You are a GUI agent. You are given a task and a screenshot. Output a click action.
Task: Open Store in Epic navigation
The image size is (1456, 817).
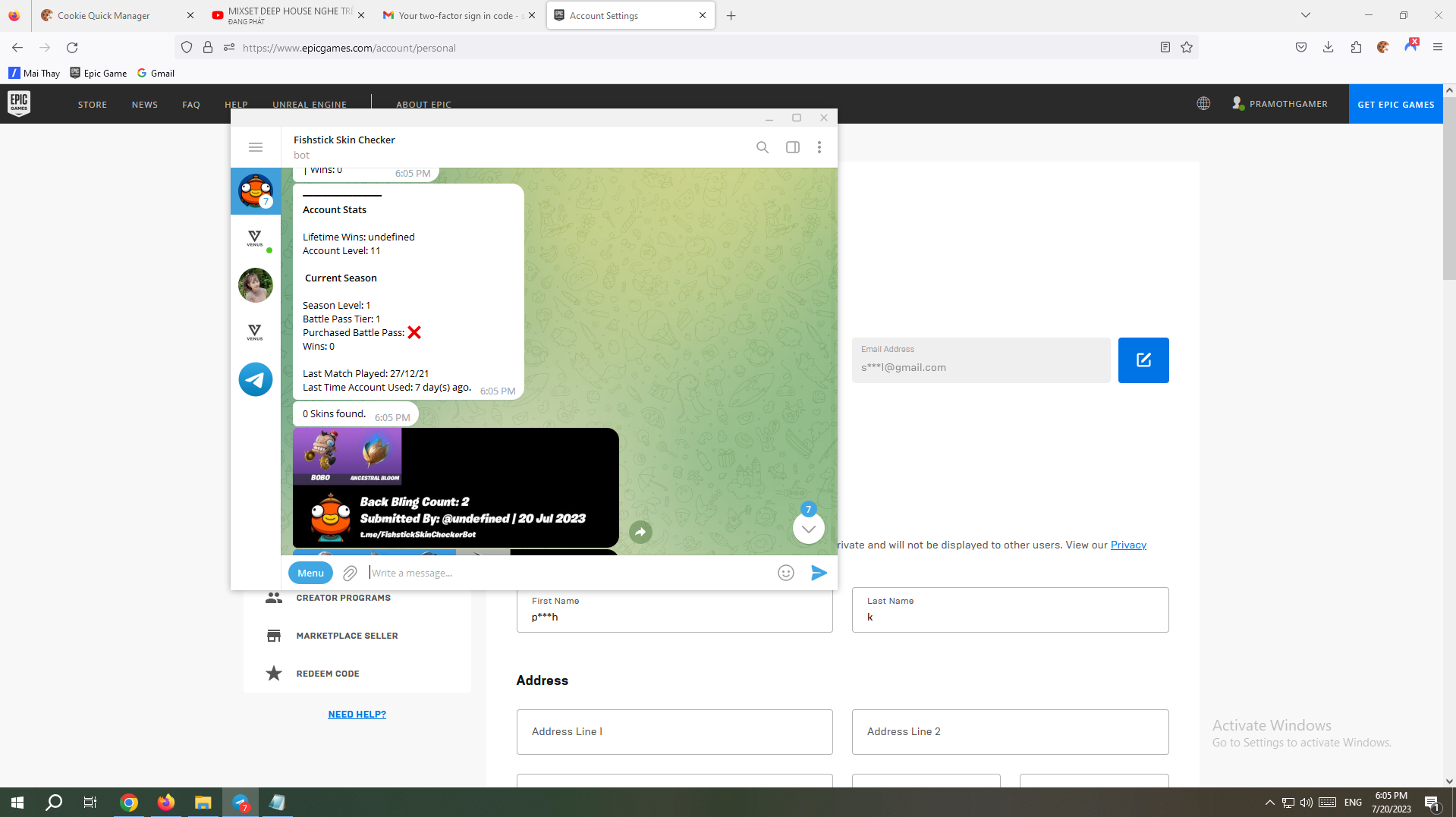[93, 105]
